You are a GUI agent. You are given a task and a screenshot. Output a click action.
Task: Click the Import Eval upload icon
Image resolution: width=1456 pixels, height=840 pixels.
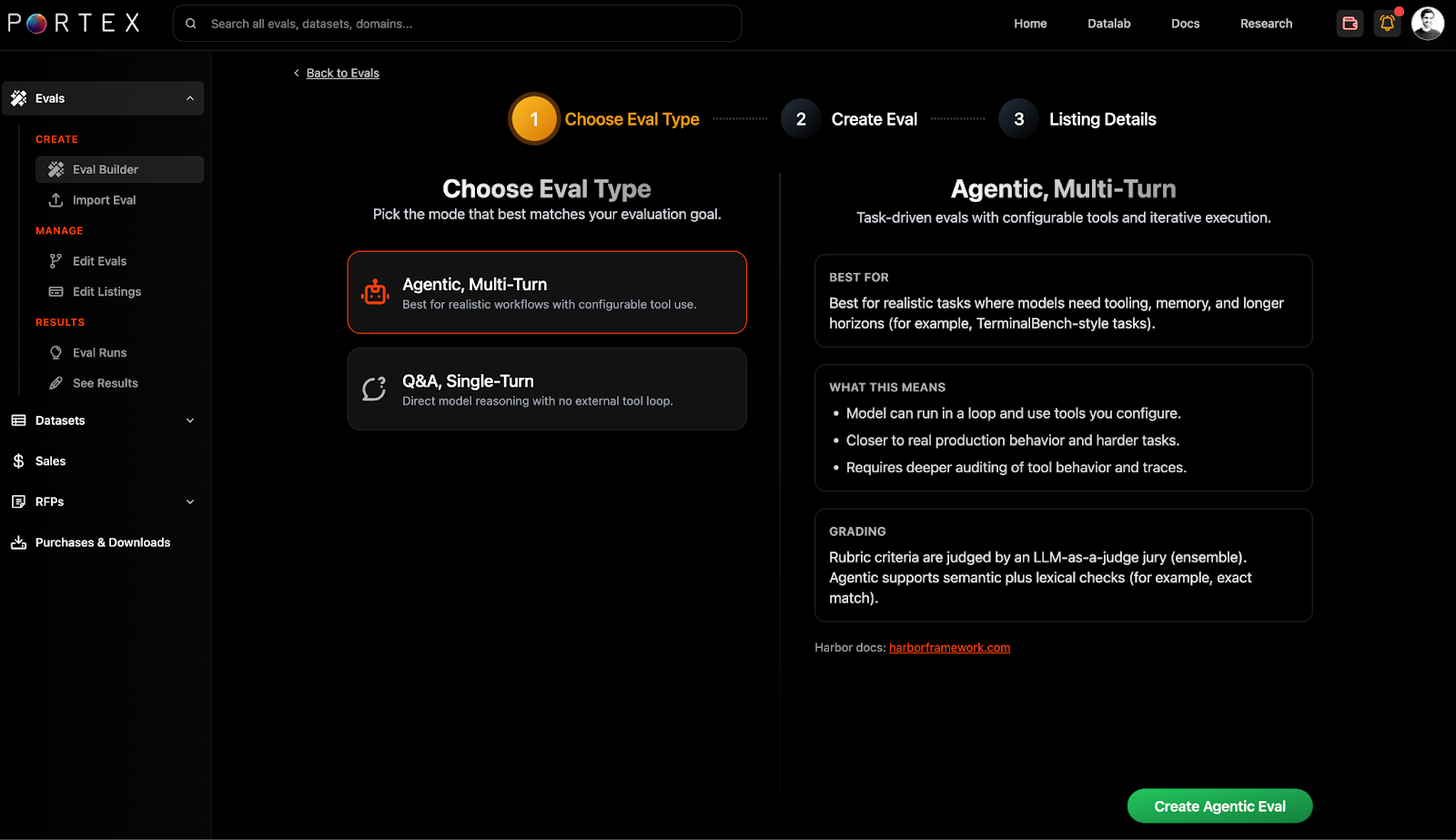pyautogui.click(x=56, y=200)
